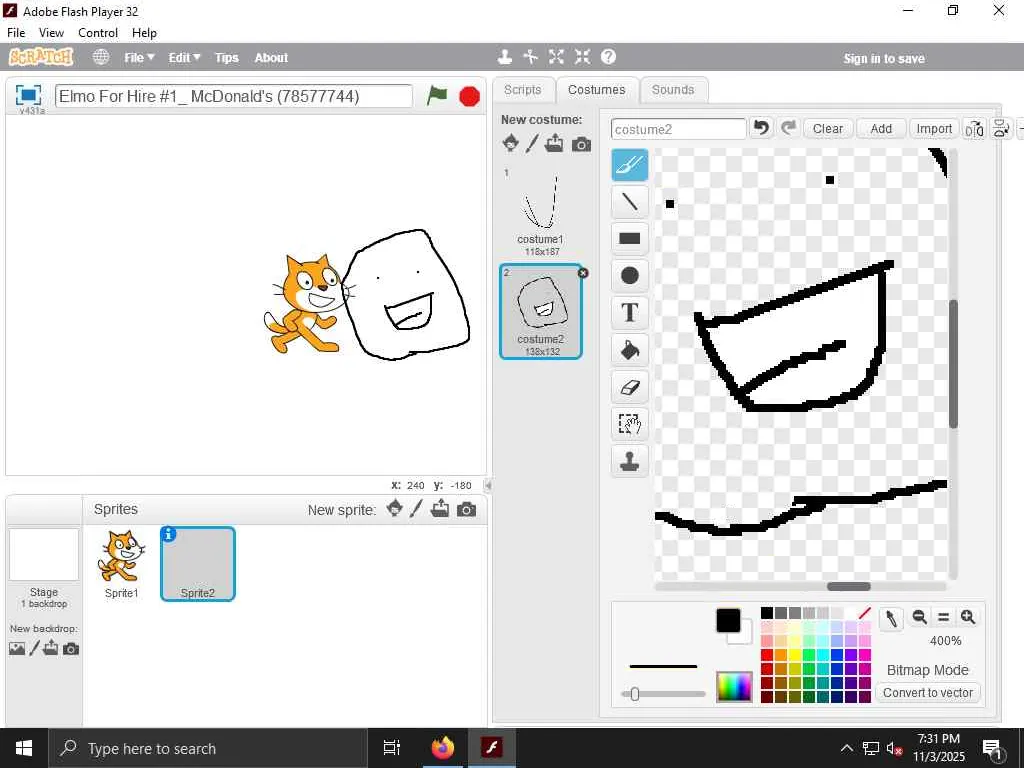The image size is (1024, 768).
Task: Redo the drawing action
Action: 788,128
